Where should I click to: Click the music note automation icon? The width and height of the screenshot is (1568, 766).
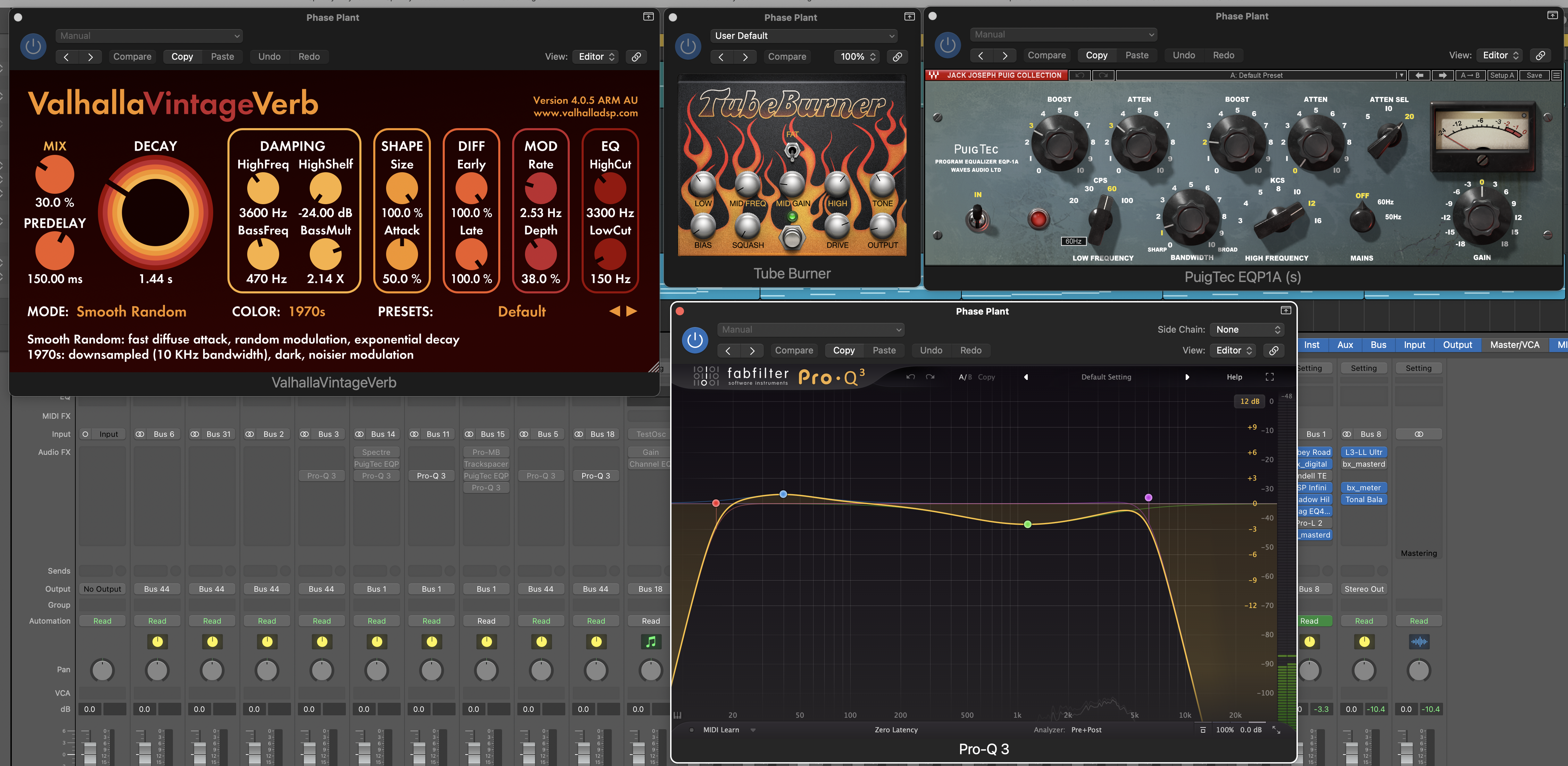pyautogui.click(x=651, y=642)
